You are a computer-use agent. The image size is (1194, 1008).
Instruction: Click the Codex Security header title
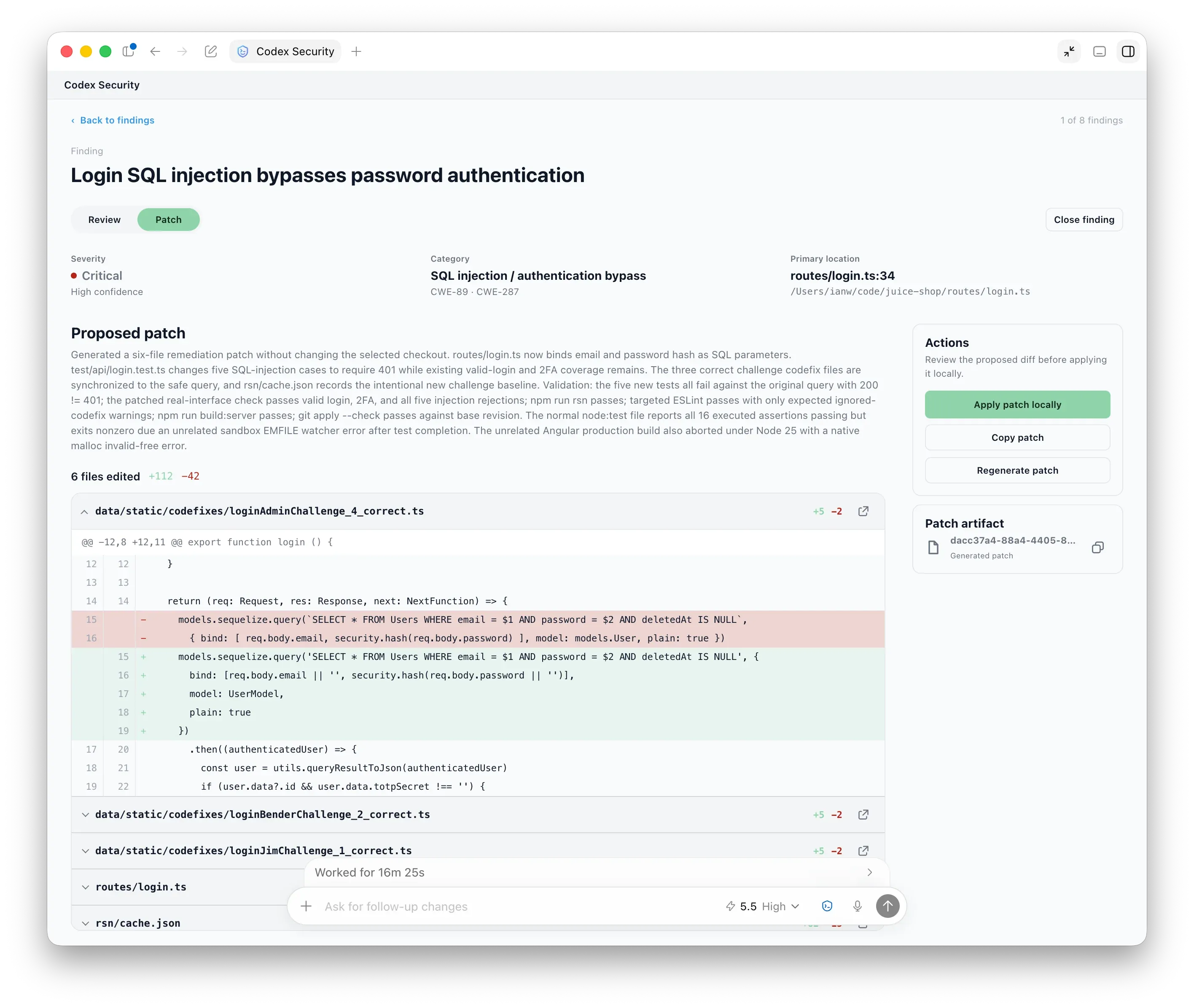(102, 85)
